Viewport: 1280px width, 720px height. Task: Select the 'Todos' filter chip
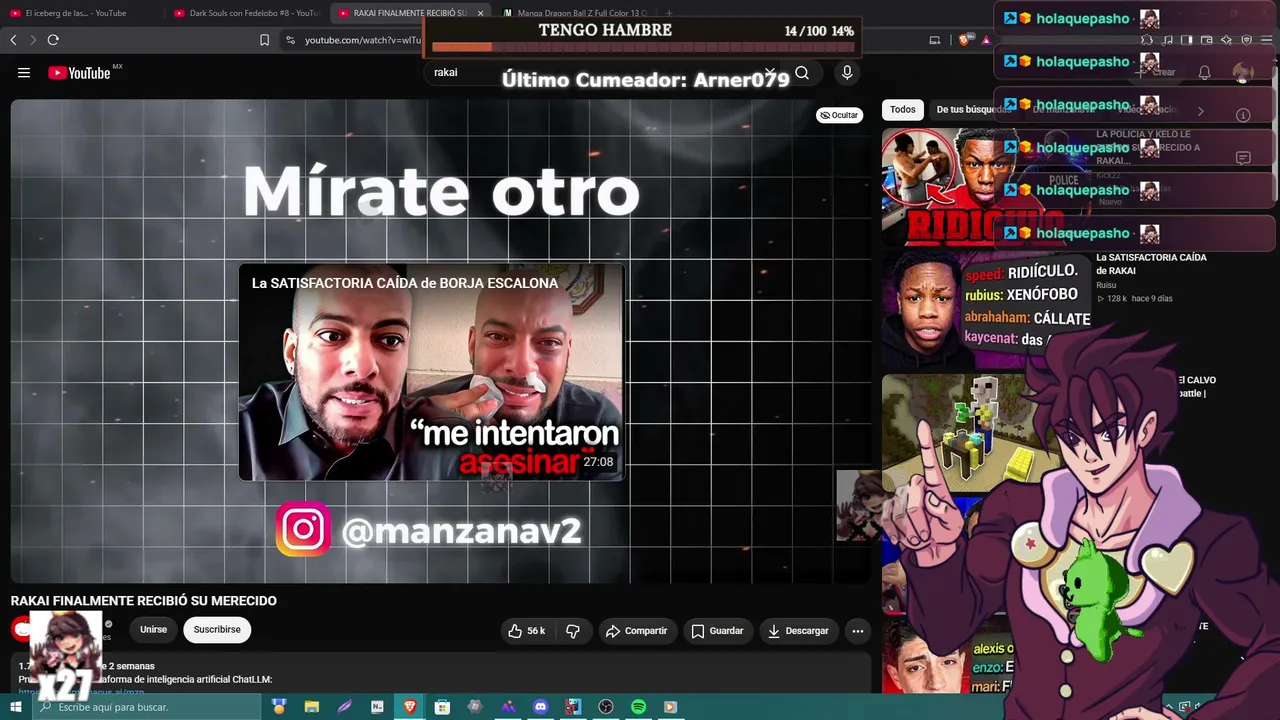click(x=903, y=110)
